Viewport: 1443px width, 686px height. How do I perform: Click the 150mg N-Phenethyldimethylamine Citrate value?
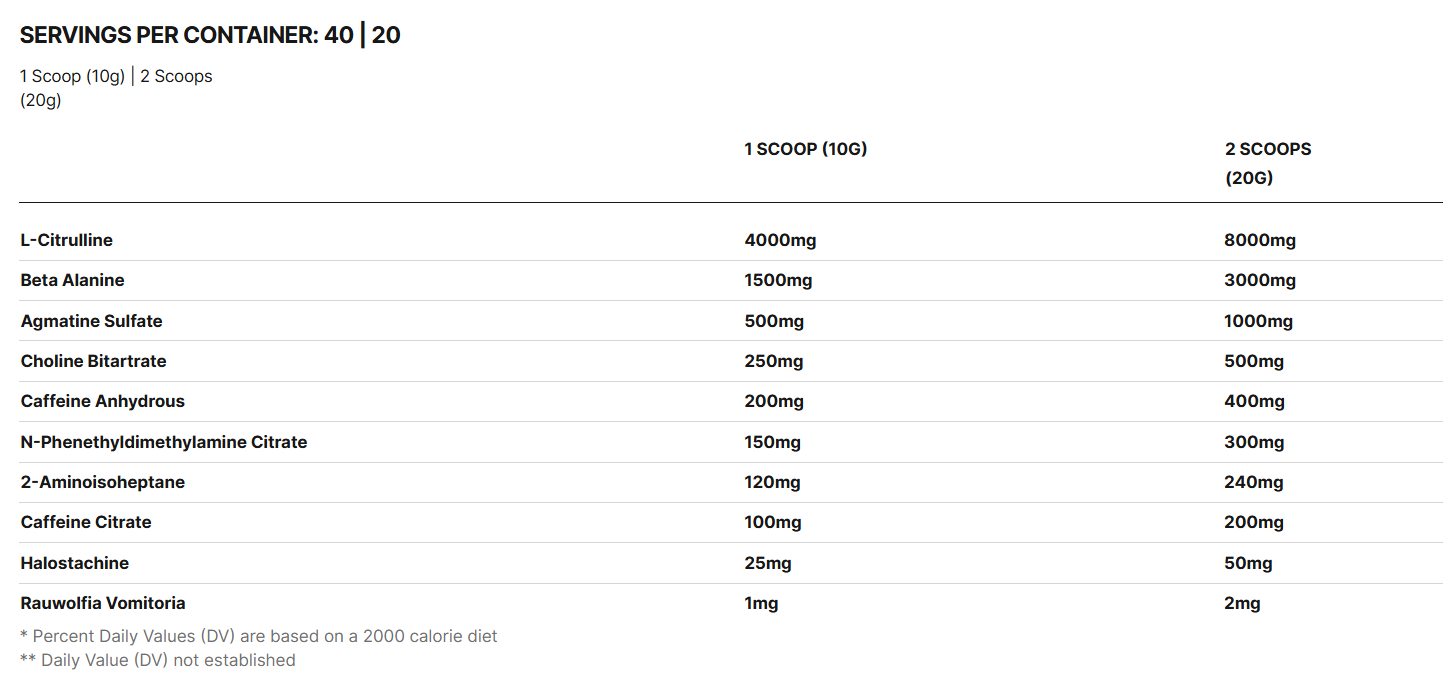pos(772,442)
